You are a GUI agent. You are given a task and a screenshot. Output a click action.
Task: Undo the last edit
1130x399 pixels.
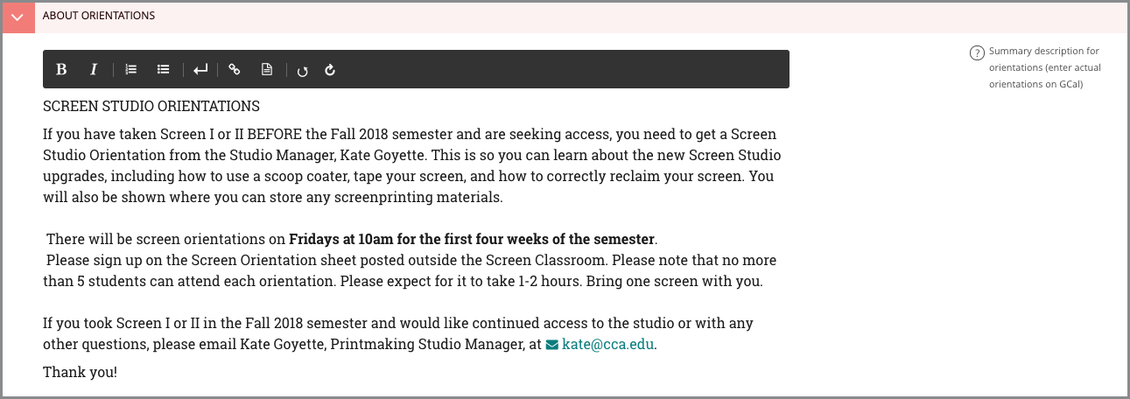[x=303, y=71]
